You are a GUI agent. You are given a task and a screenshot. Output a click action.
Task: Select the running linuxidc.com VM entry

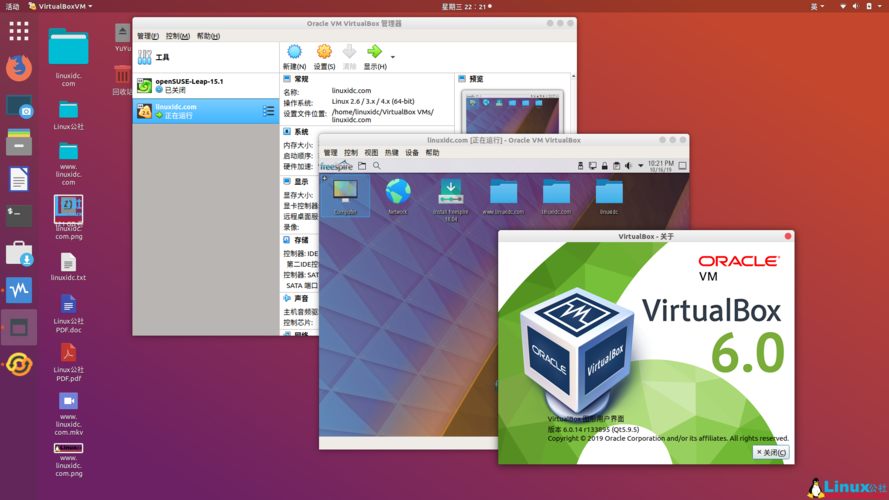pos(206,111)
